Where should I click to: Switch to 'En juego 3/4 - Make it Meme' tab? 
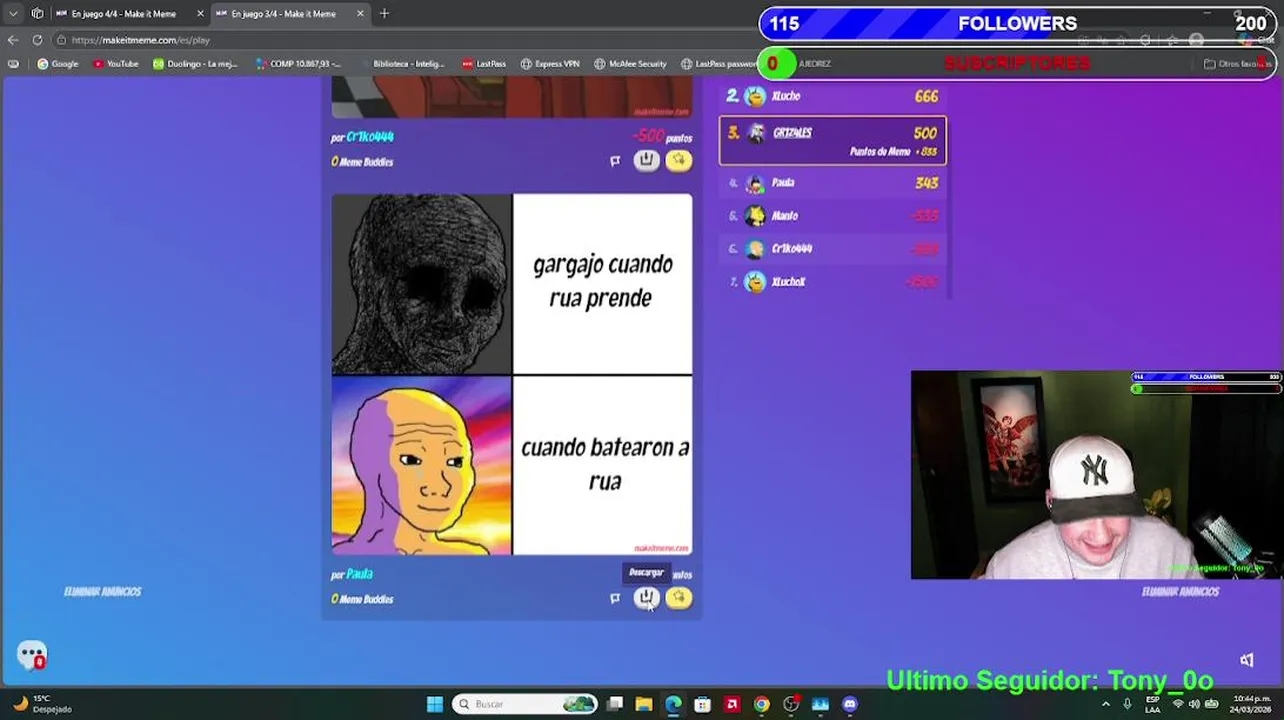tap(290, 14)
